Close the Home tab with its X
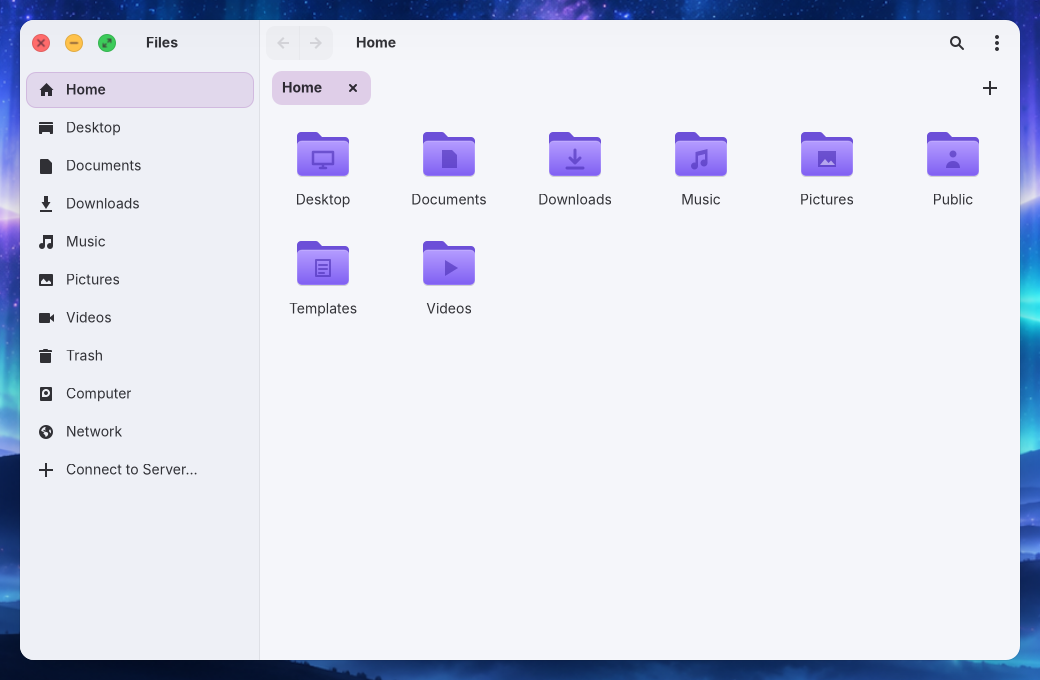This screenshot has width=1040, height=680. [x=353, y=88]
